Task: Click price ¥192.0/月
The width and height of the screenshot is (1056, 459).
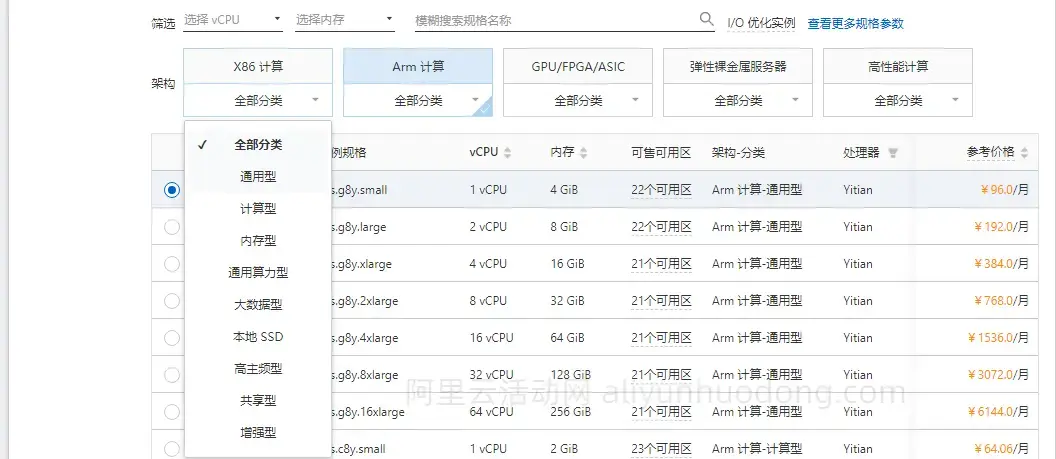Action: [x=1001, y=227]
